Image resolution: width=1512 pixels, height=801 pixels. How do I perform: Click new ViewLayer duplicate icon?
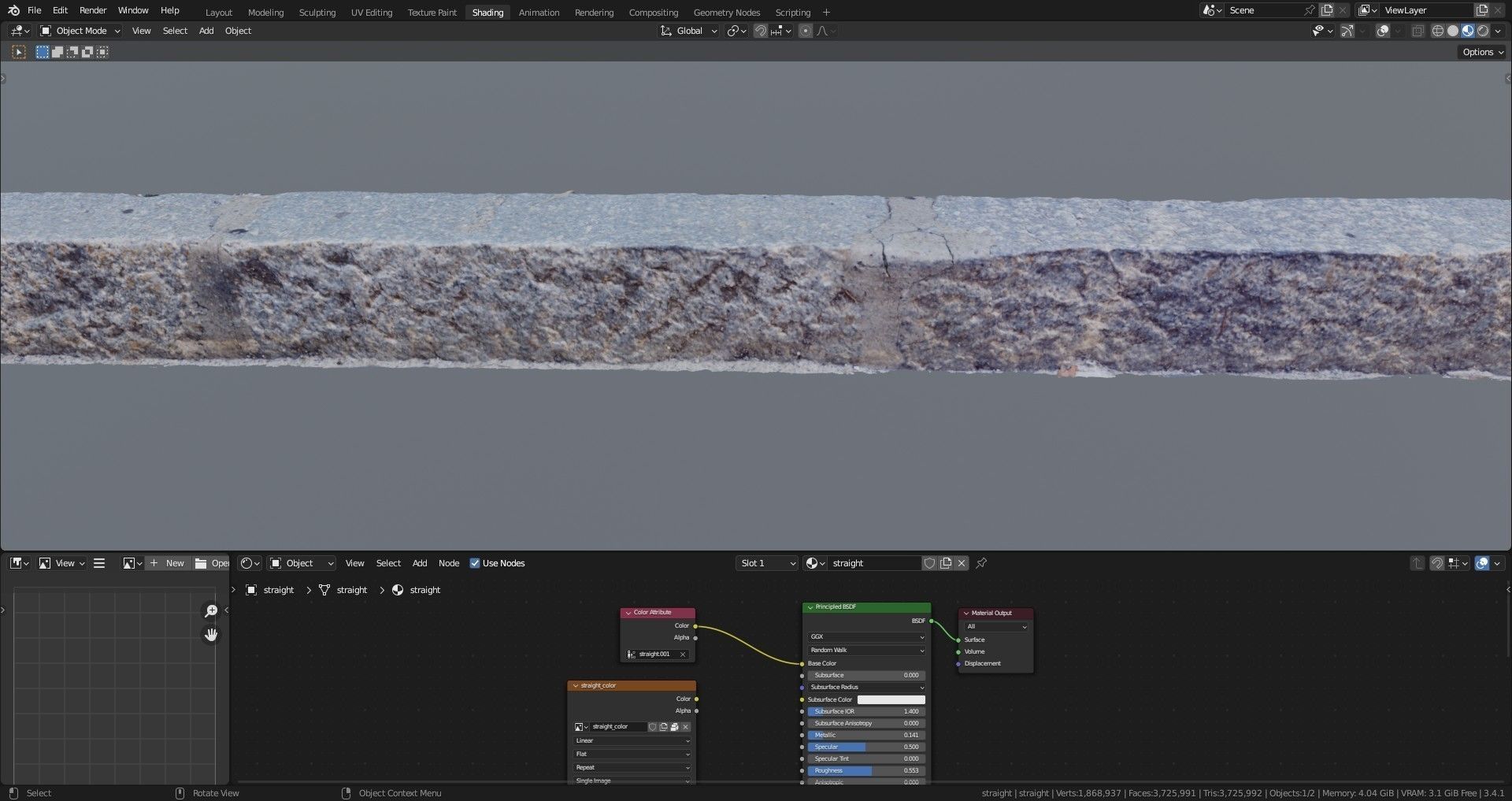tap(1482, 10)
